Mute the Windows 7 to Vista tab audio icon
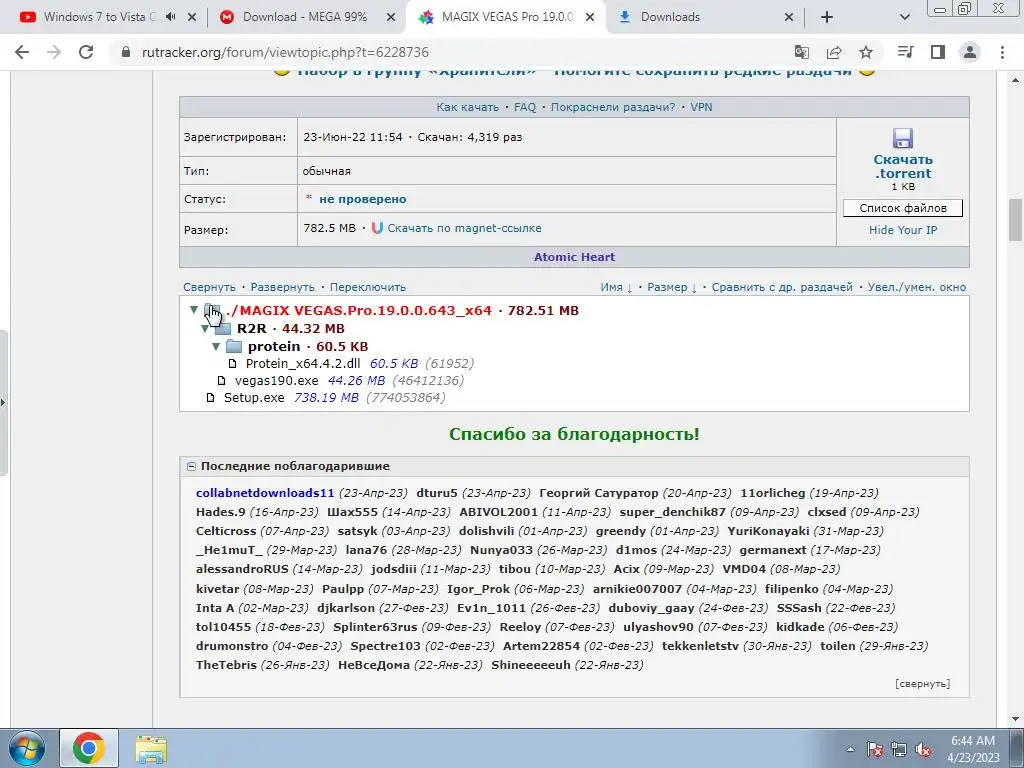This screenshot has width=1024, height=768. pyautogui.click(x=171, y=17)
